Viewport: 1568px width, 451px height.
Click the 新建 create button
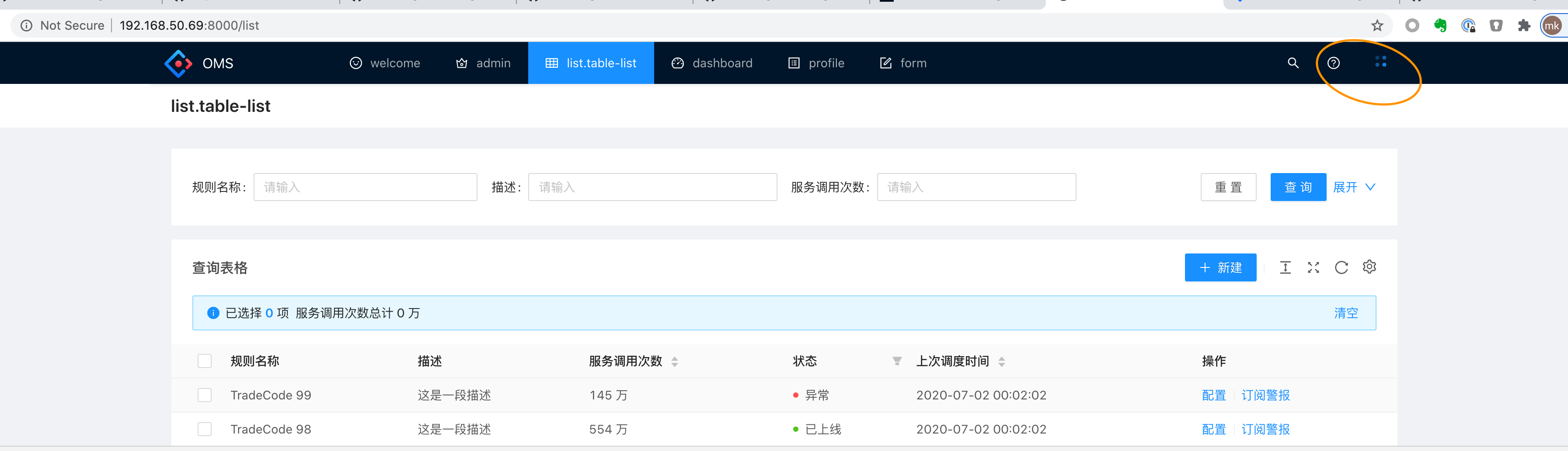1220,267
